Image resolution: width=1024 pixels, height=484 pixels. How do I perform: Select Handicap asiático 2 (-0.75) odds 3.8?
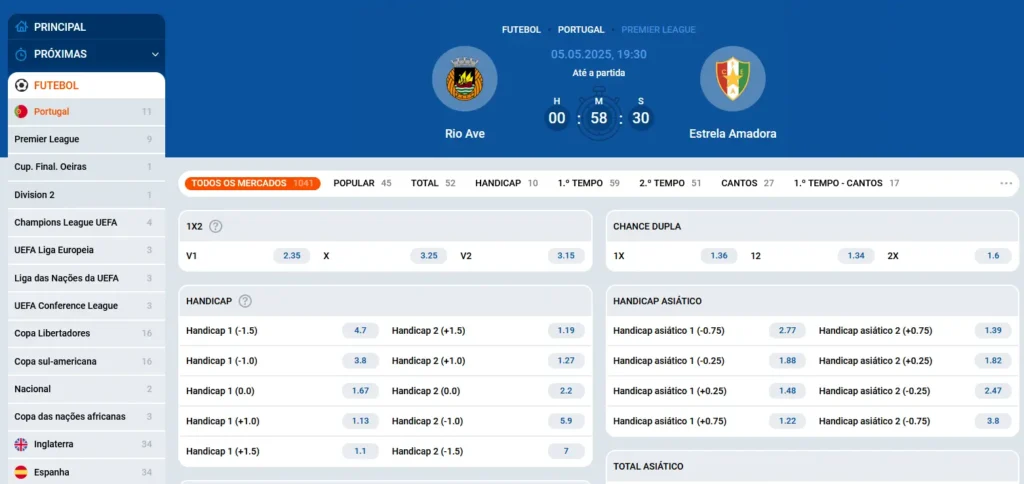point(993,421)
